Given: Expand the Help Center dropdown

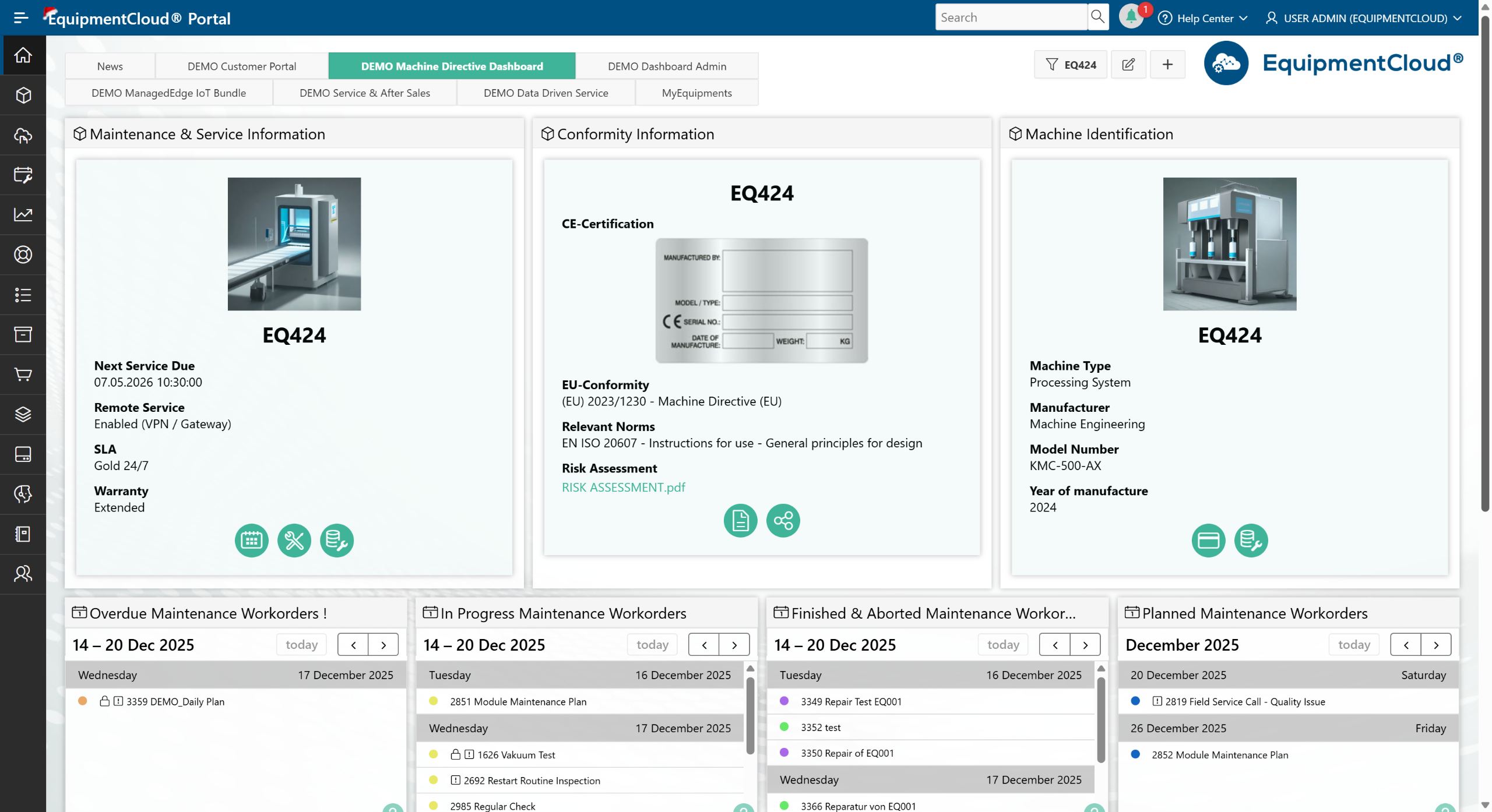Looking at the screenshot, I should (x=1204, y=18).
